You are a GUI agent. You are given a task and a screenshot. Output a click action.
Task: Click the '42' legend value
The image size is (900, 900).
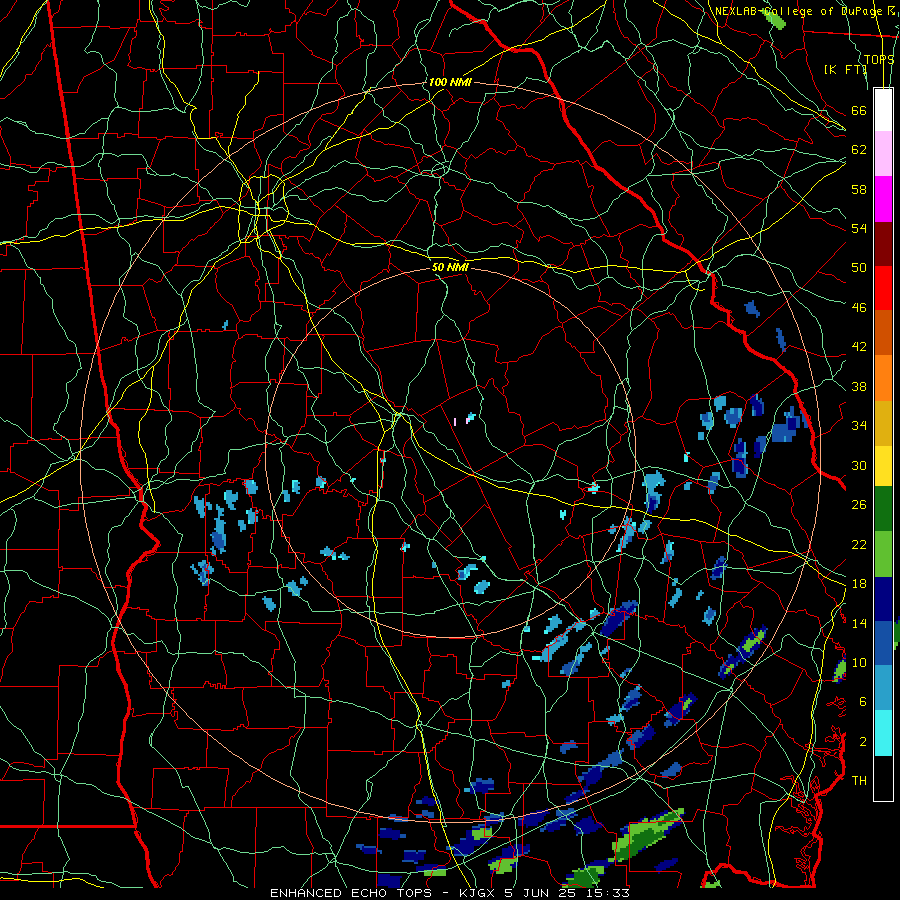coord(859,347)
